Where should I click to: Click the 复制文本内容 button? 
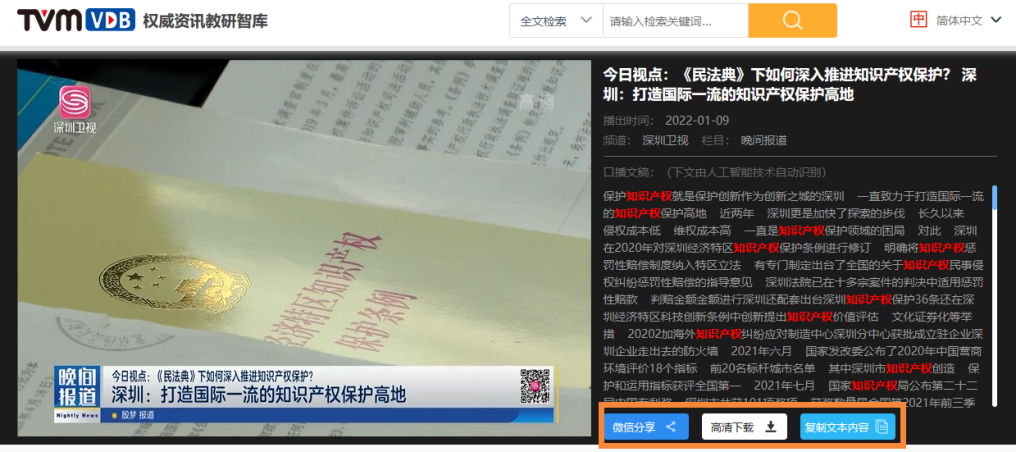click(848, 427)
